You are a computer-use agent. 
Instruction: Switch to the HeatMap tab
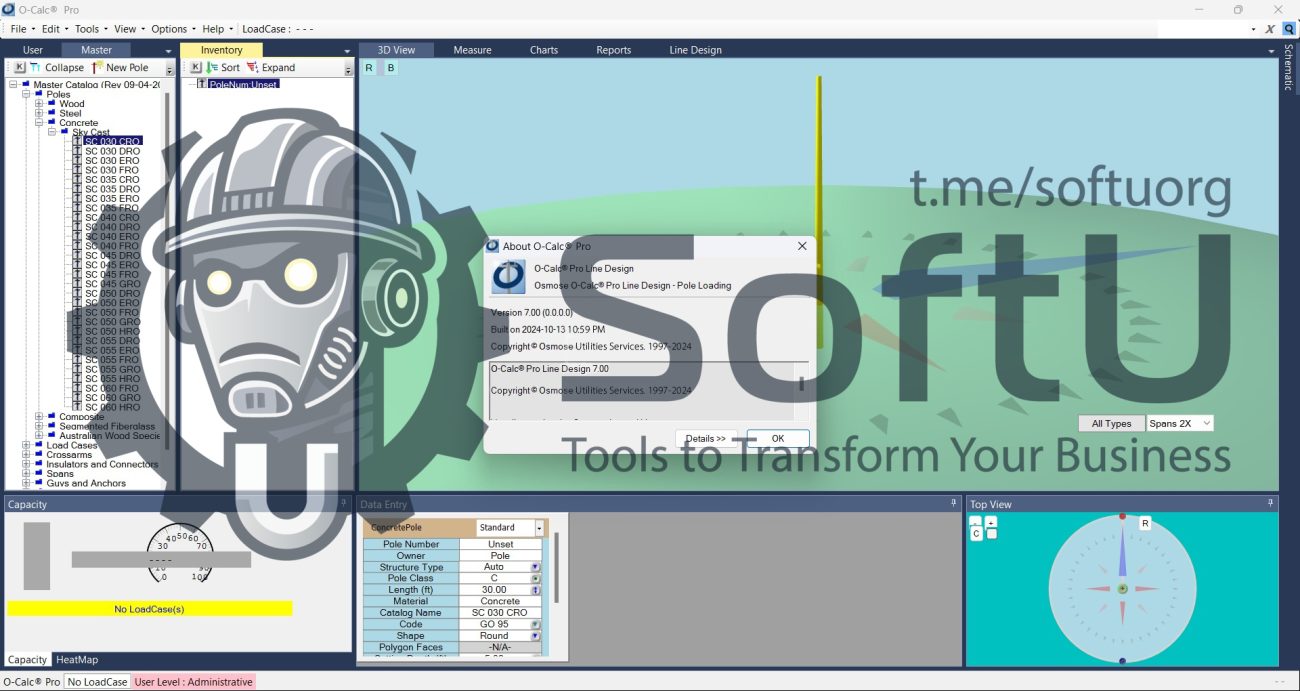77,659
